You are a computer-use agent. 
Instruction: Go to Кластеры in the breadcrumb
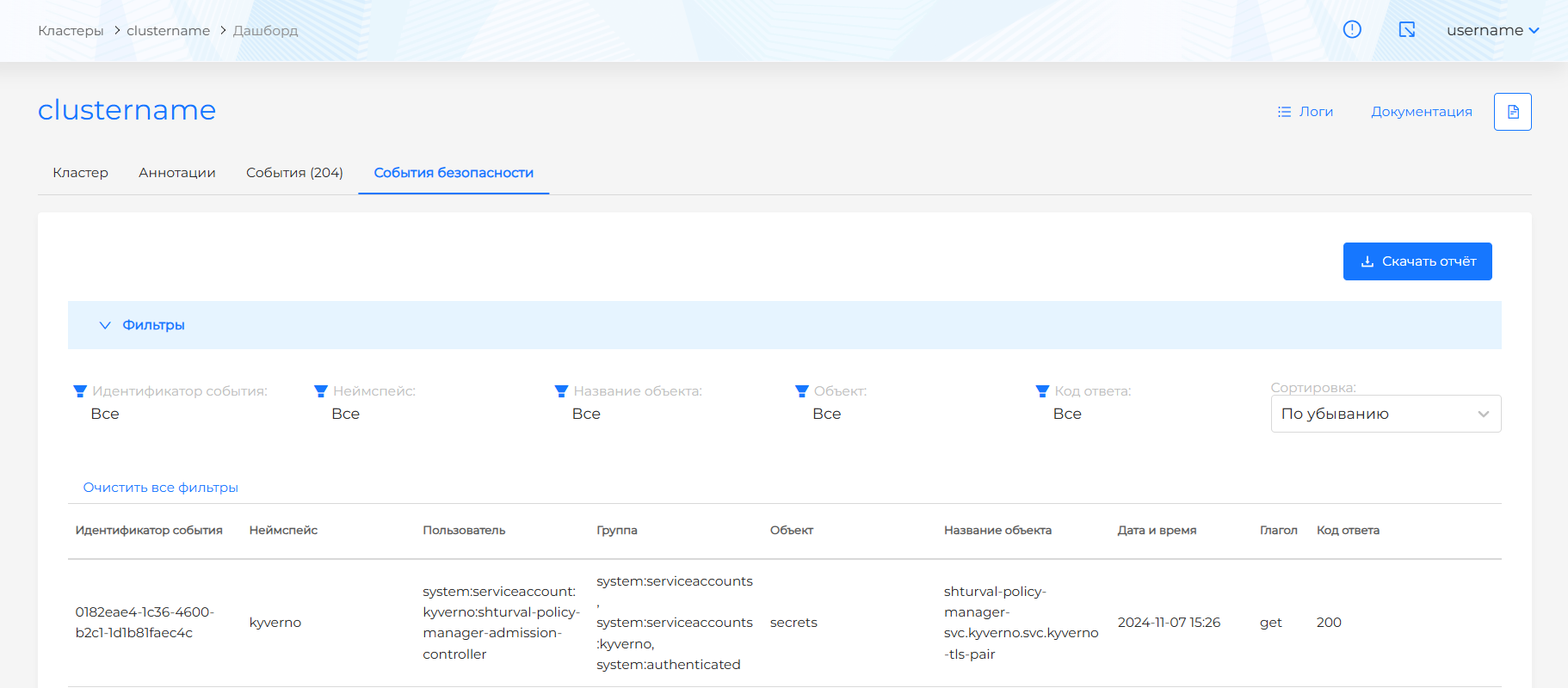coord(71,31)
